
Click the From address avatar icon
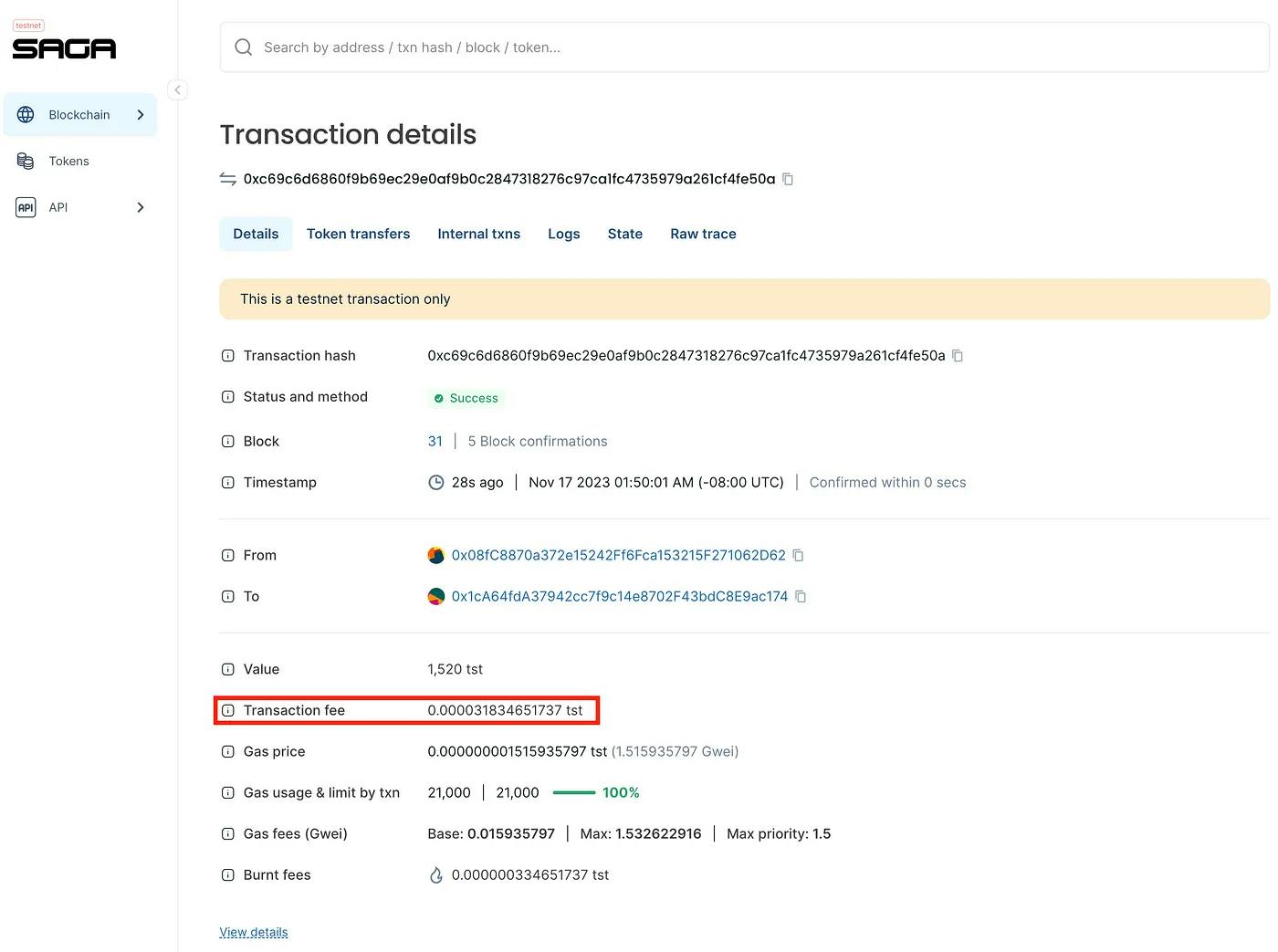click(436, 555)
